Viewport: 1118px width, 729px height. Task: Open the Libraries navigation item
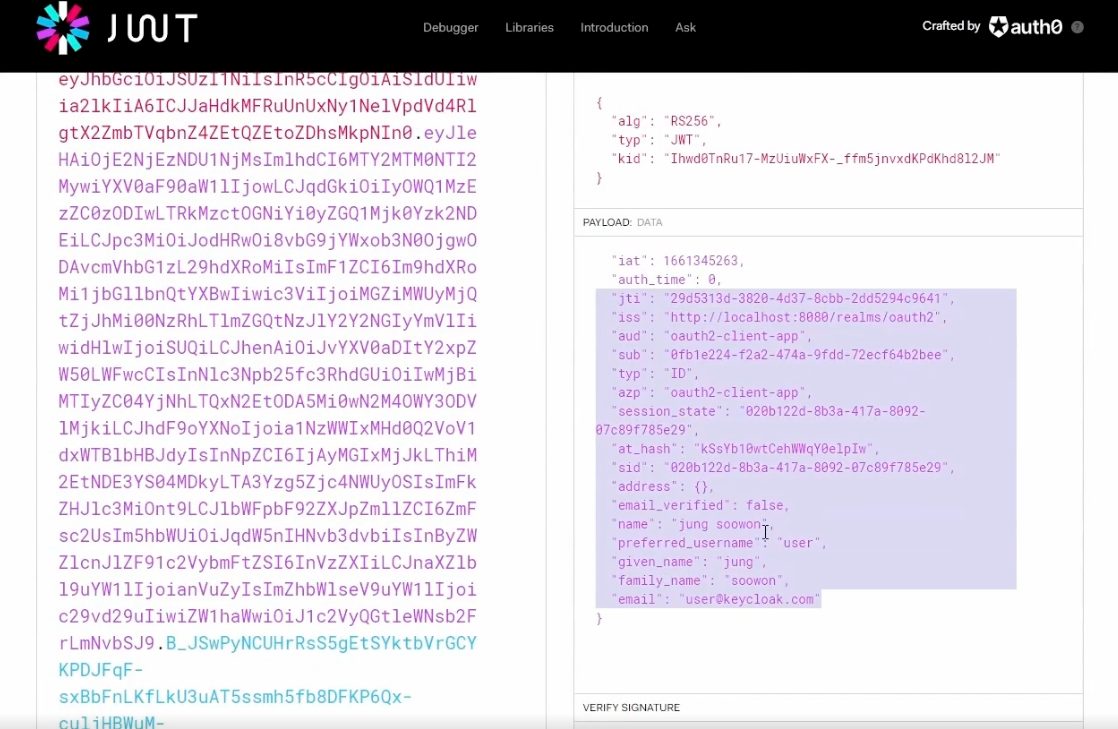point(529,28)
